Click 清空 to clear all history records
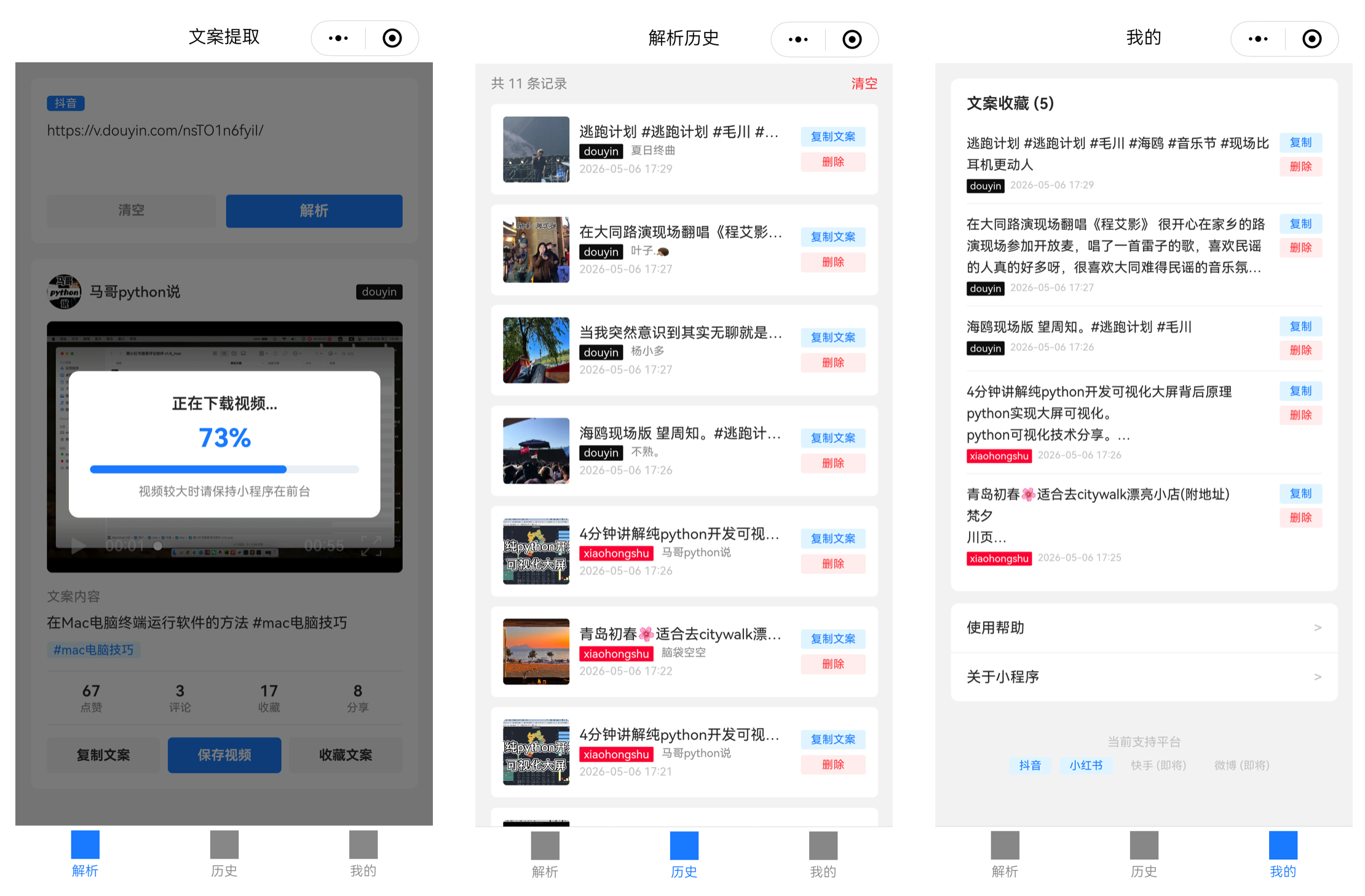This screenshot has width=1365, height=896. pos(864,84)
